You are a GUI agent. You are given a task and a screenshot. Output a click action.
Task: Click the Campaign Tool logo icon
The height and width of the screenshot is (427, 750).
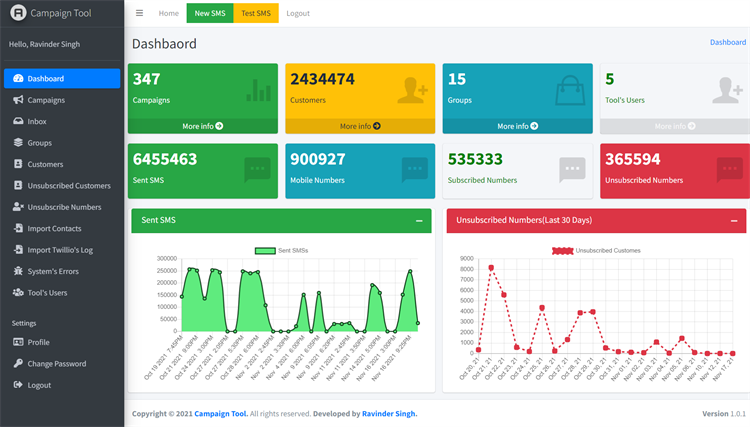18,13
